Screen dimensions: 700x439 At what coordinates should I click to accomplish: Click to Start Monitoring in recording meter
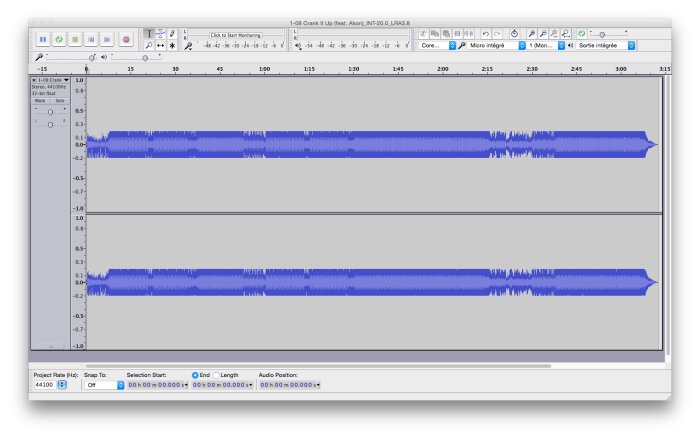pyautogui.click(x=235, y=35)
